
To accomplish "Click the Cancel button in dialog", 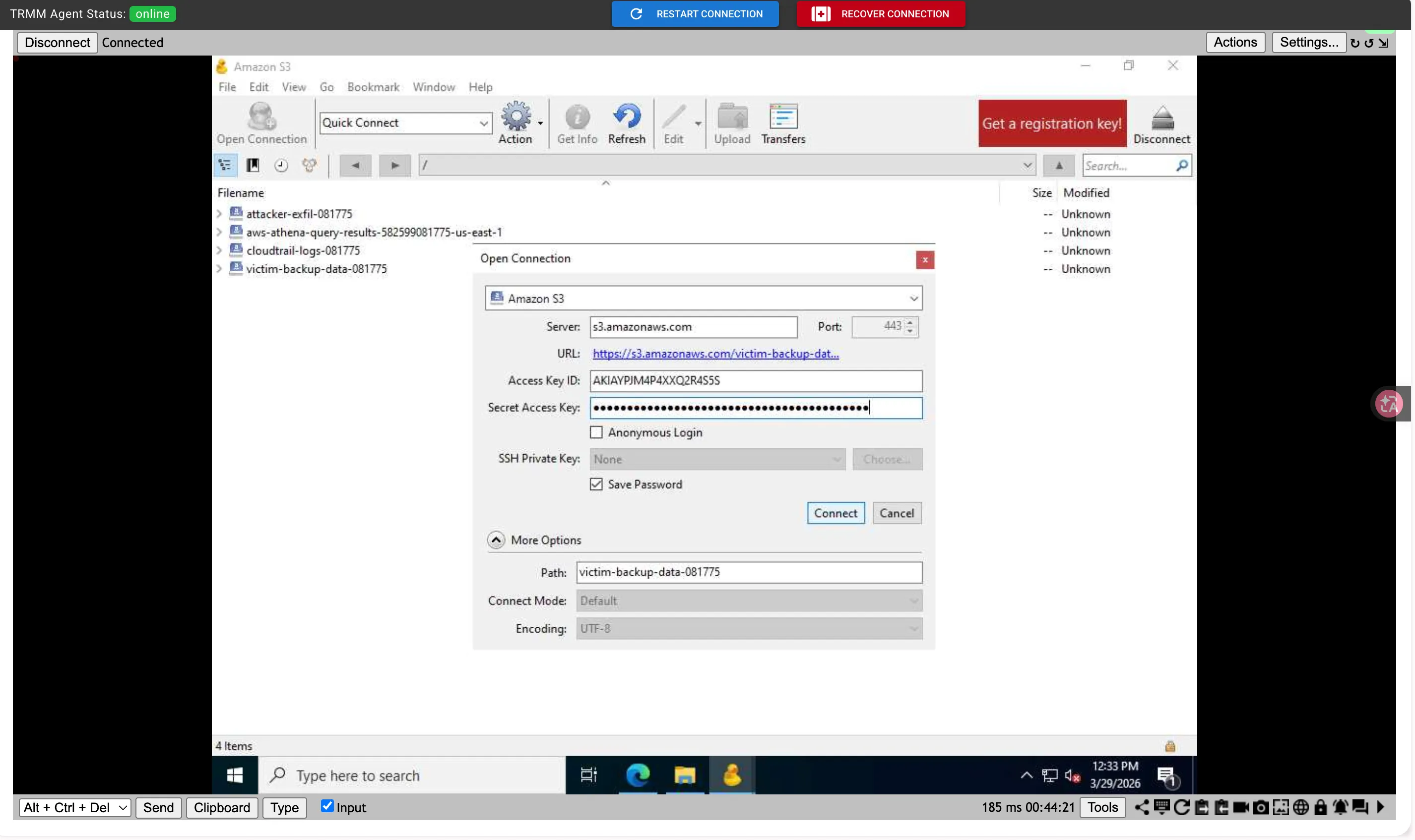I will point(897,513).
